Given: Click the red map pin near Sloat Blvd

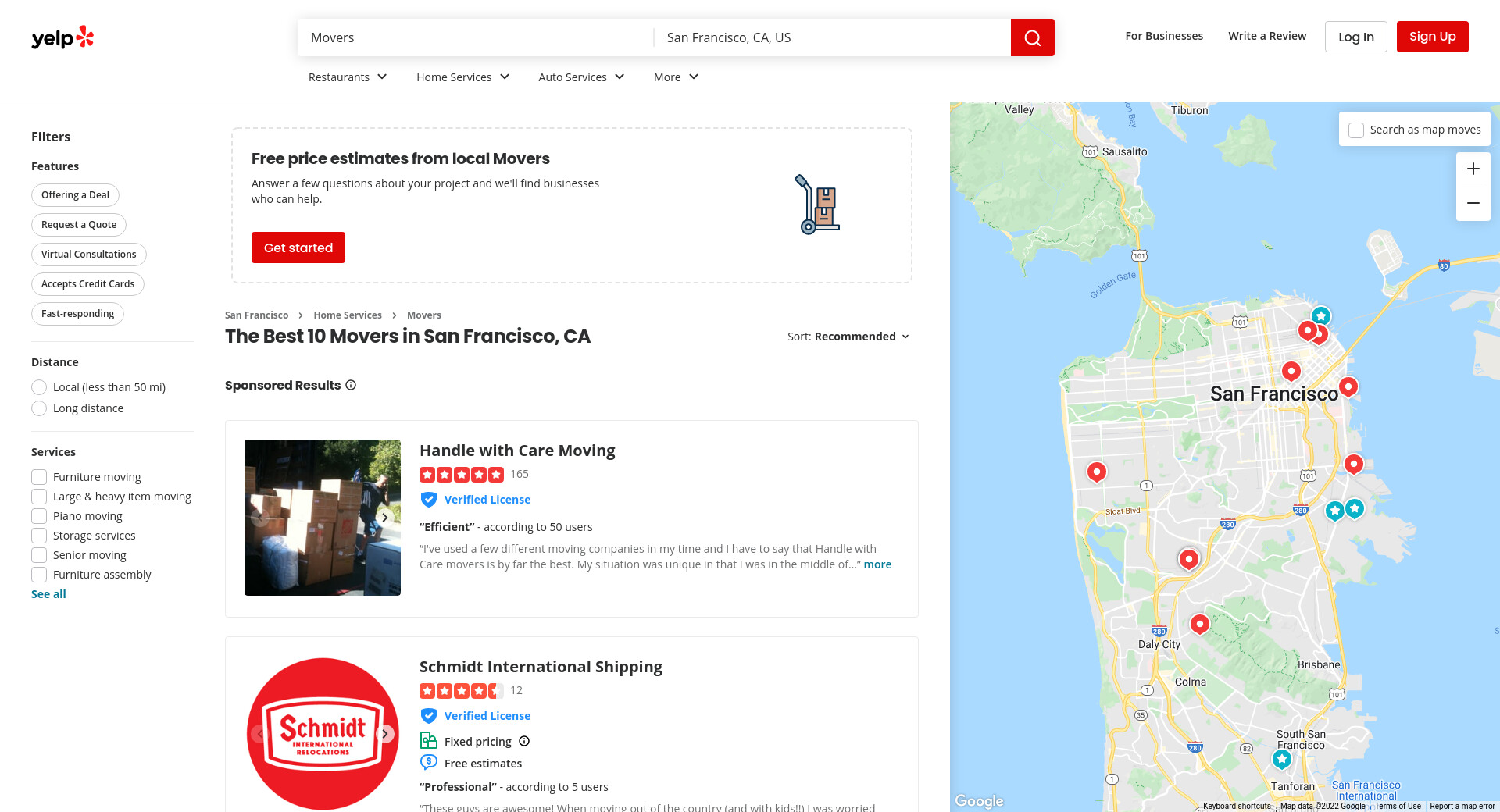Looking at the screenshot, I should click(1097, 472).
